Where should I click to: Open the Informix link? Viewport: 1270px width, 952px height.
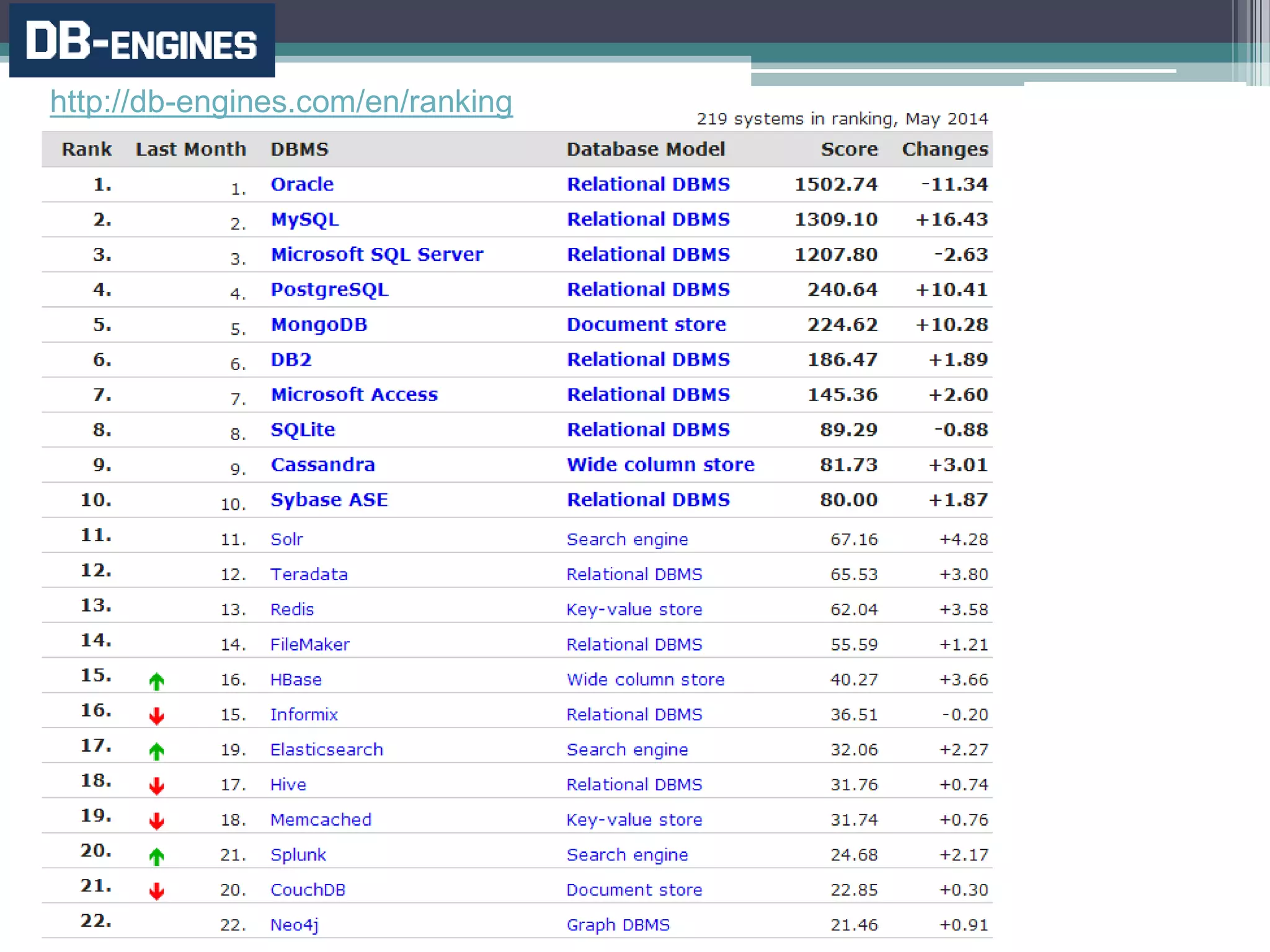click(304, 715)
